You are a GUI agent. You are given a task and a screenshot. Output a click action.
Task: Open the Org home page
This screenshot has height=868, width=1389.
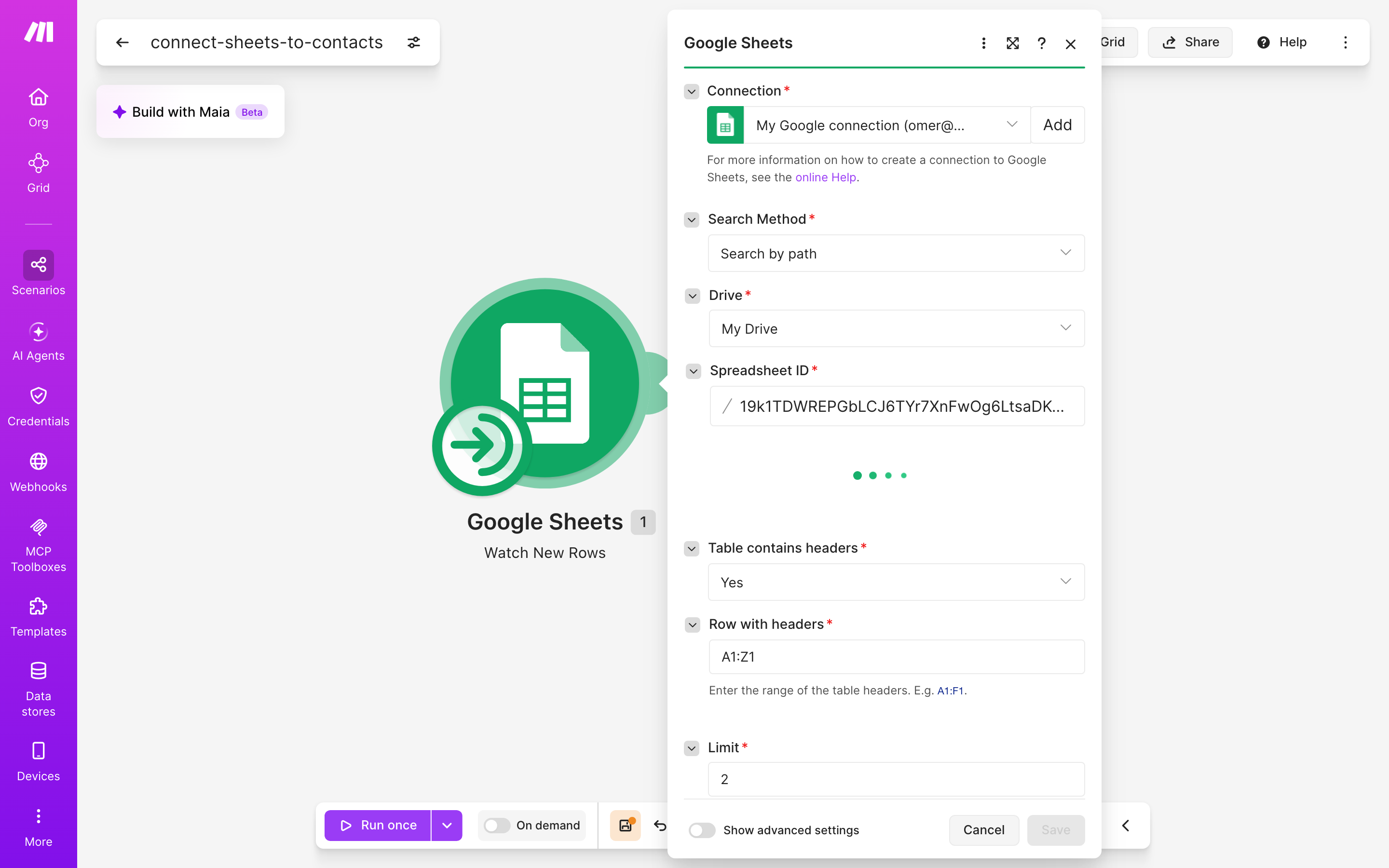[39, 108]
